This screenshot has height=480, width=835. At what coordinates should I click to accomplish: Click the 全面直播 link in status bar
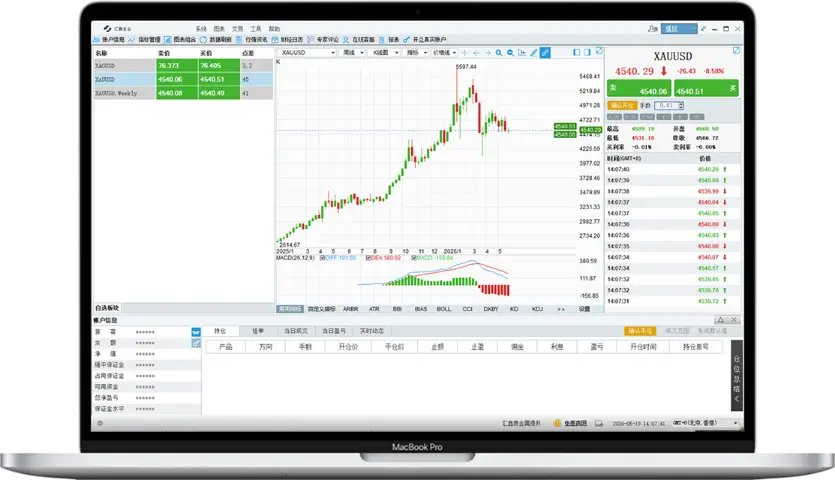pos(575,424)
